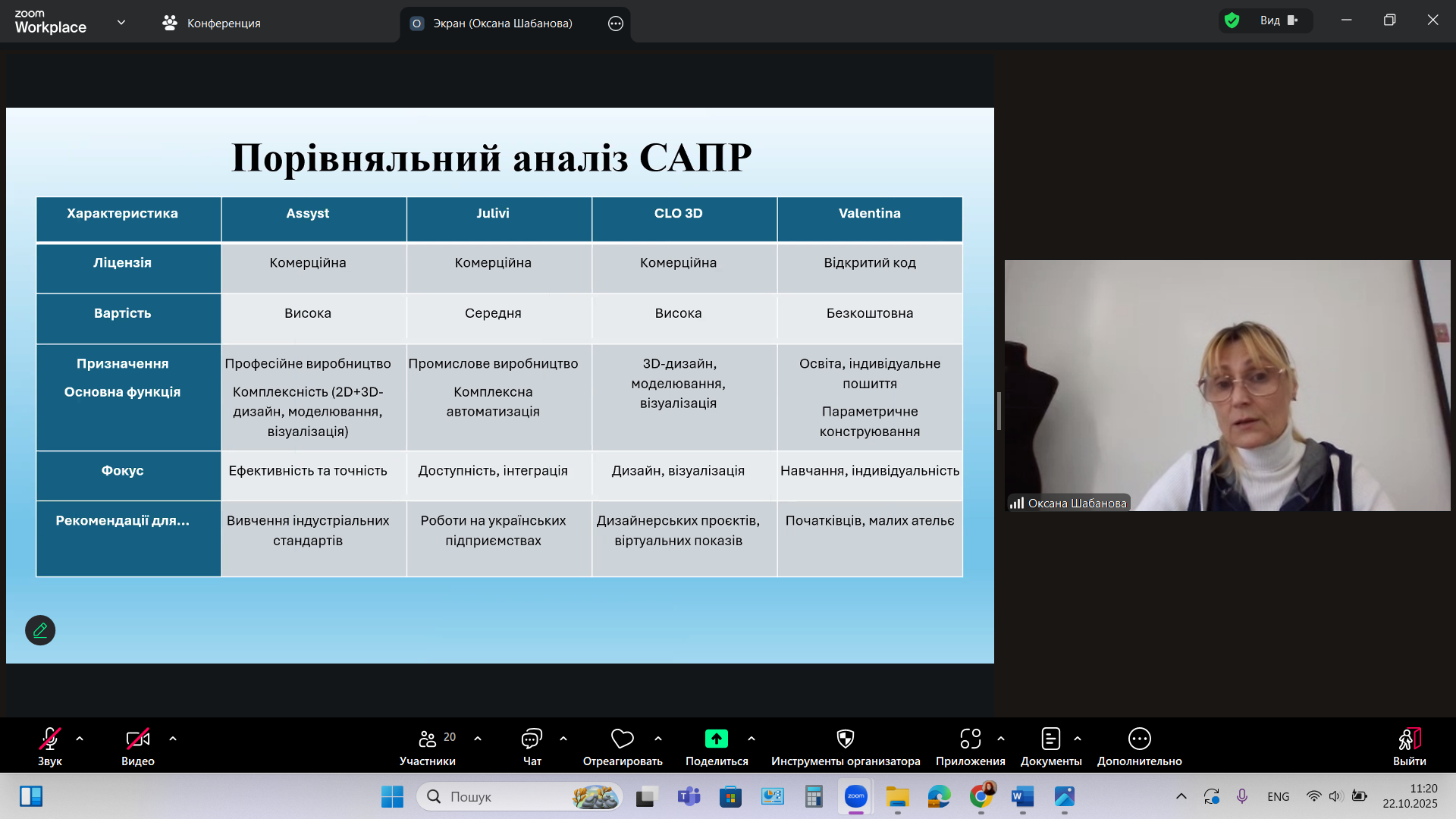Image resolution: width=1456 pixels, height=819 pixels.
Task: Open Отреагировать reactions heart icon
Action: point(623,746)
